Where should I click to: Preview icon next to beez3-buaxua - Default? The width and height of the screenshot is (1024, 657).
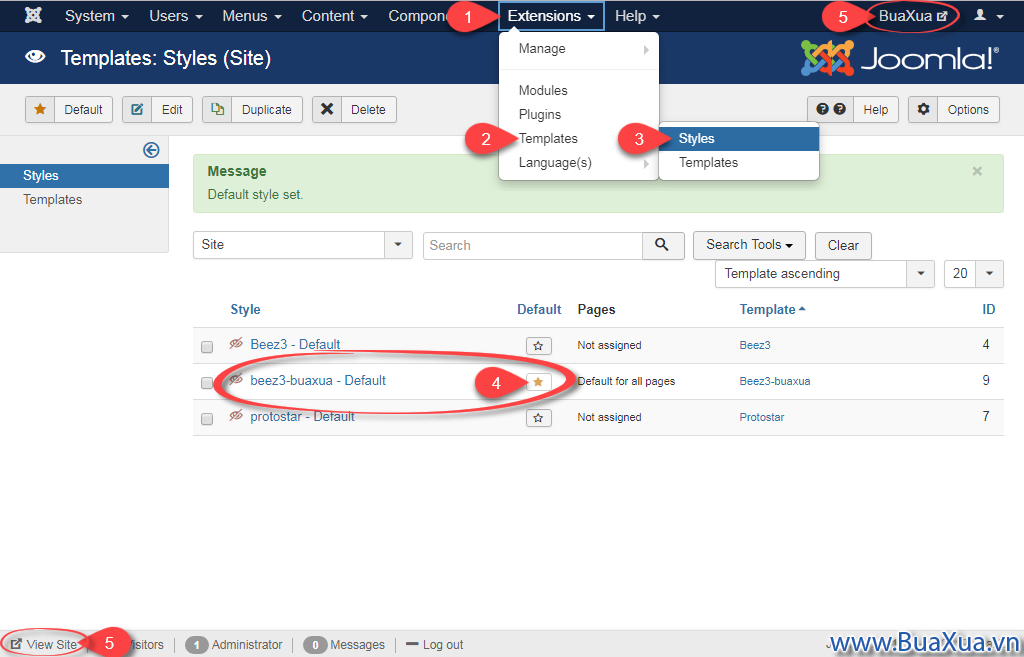pos(236,379)
